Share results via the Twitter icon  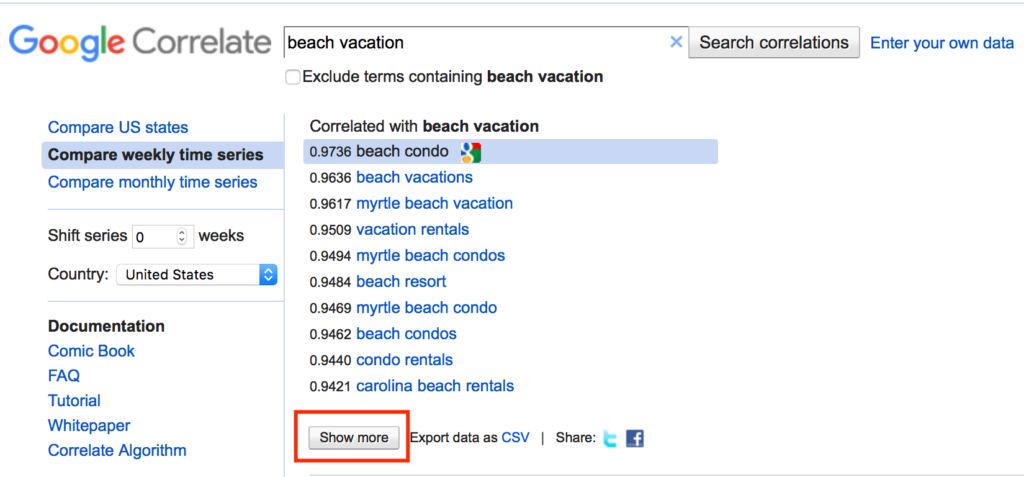(x=610, y=438)
